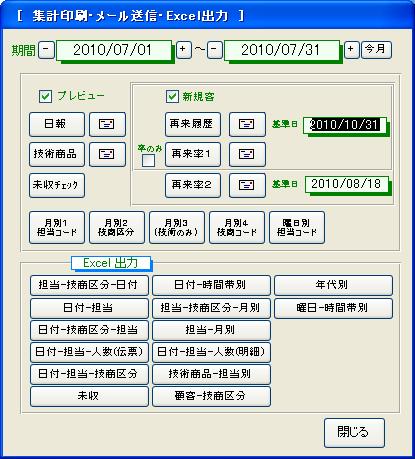Toggle the プレビュー checkbox
This screenshot has width=415, height=459.
tap(45, 97)
